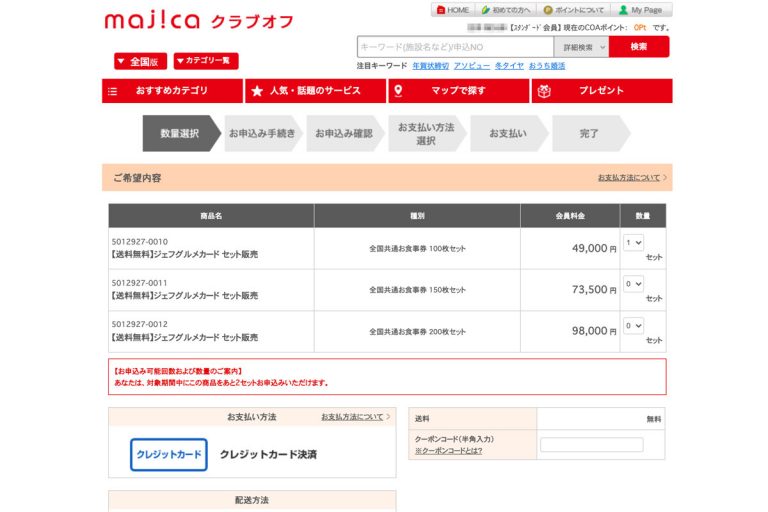The width and height of the screenshot is (768, 512).
Task: Click the 商品名 column header
Action: tap(211, 216)
